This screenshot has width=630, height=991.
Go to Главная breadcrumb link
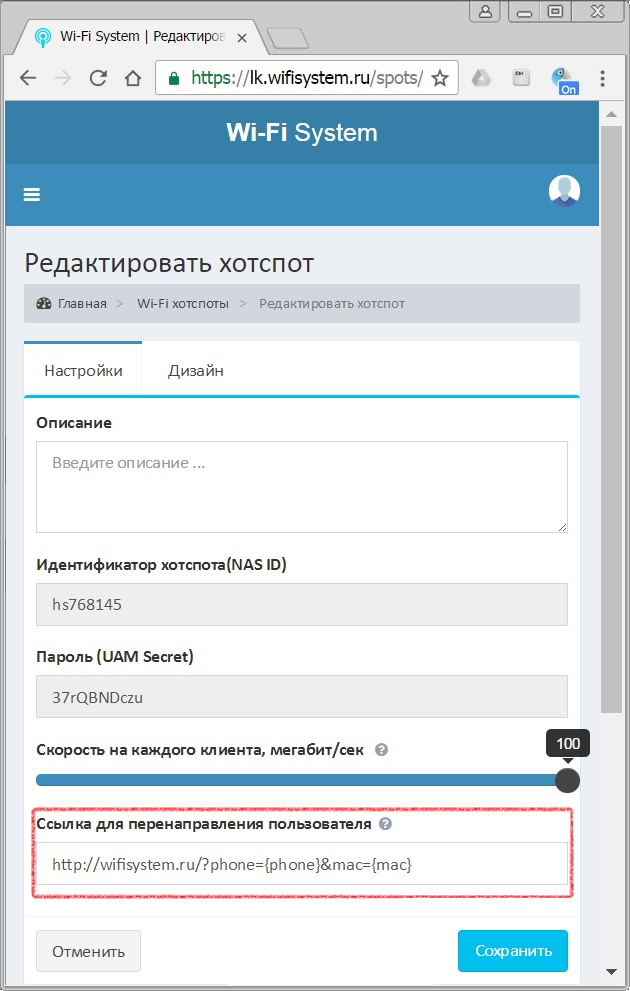coord(71,303)
